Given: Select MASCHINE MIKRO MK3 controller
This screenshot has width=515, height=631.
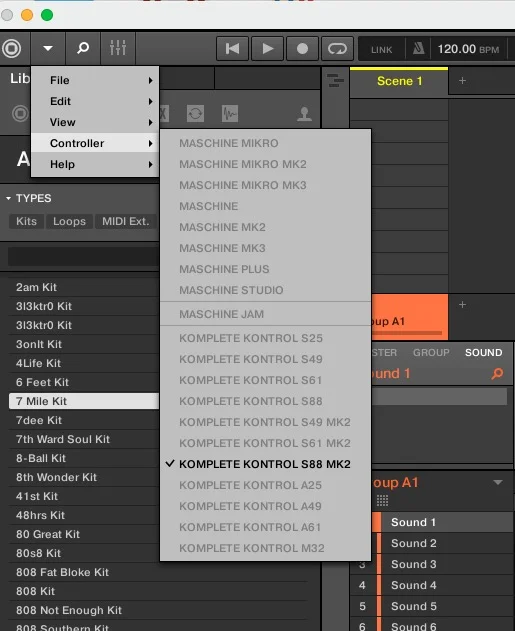Looking at the screenshot, I should 266,185.
